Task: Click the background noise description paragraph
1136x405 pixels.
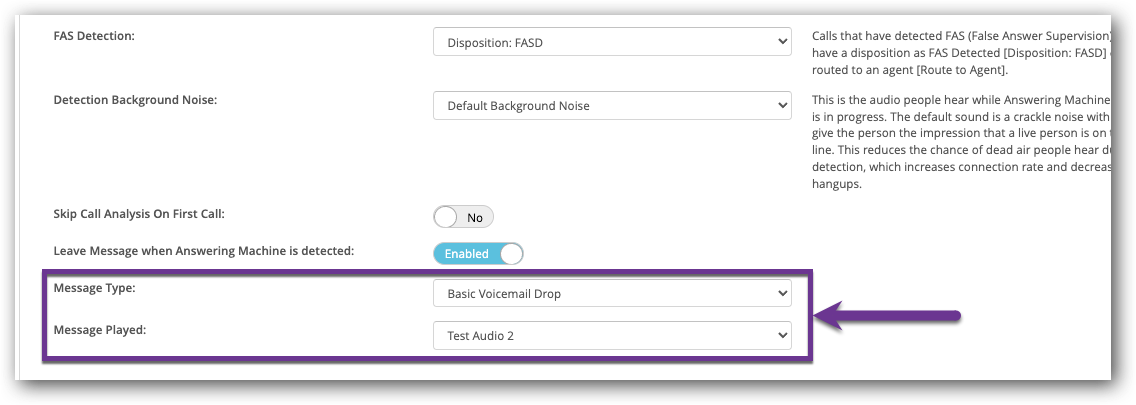Action: pos(960,142)
